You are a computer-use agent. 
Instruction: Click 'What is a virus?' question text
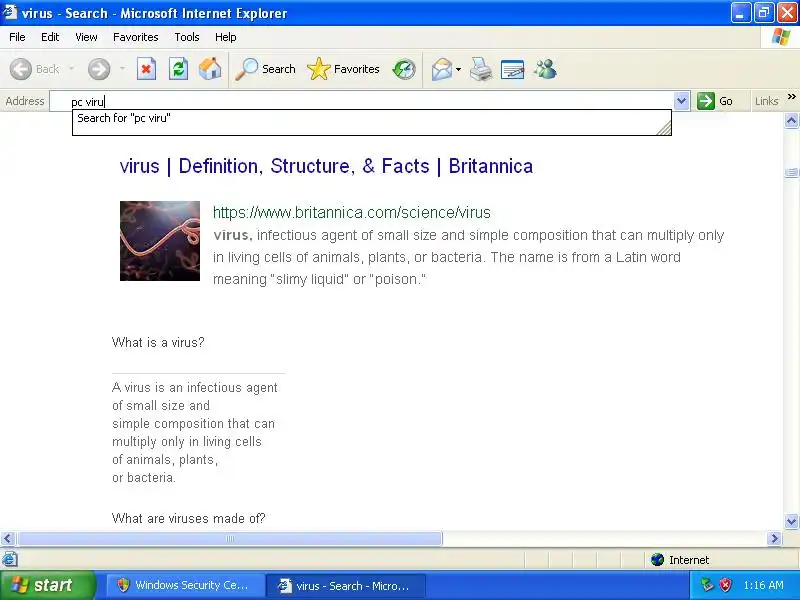158,342
